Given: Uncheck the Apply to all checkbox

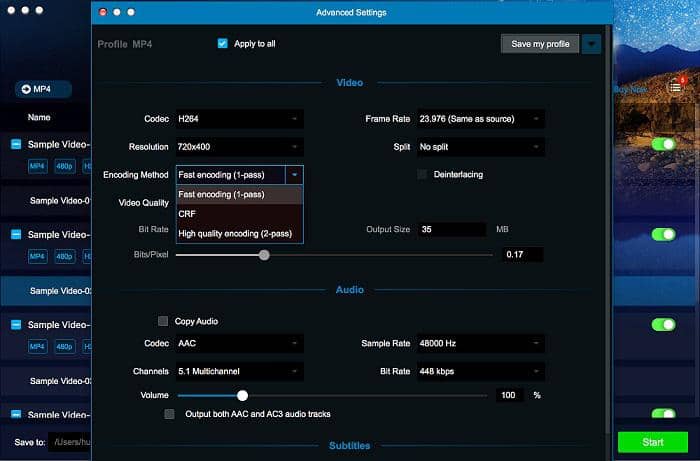Looking at the screenshot, I should pyautogui.click(x=222, y=44).
